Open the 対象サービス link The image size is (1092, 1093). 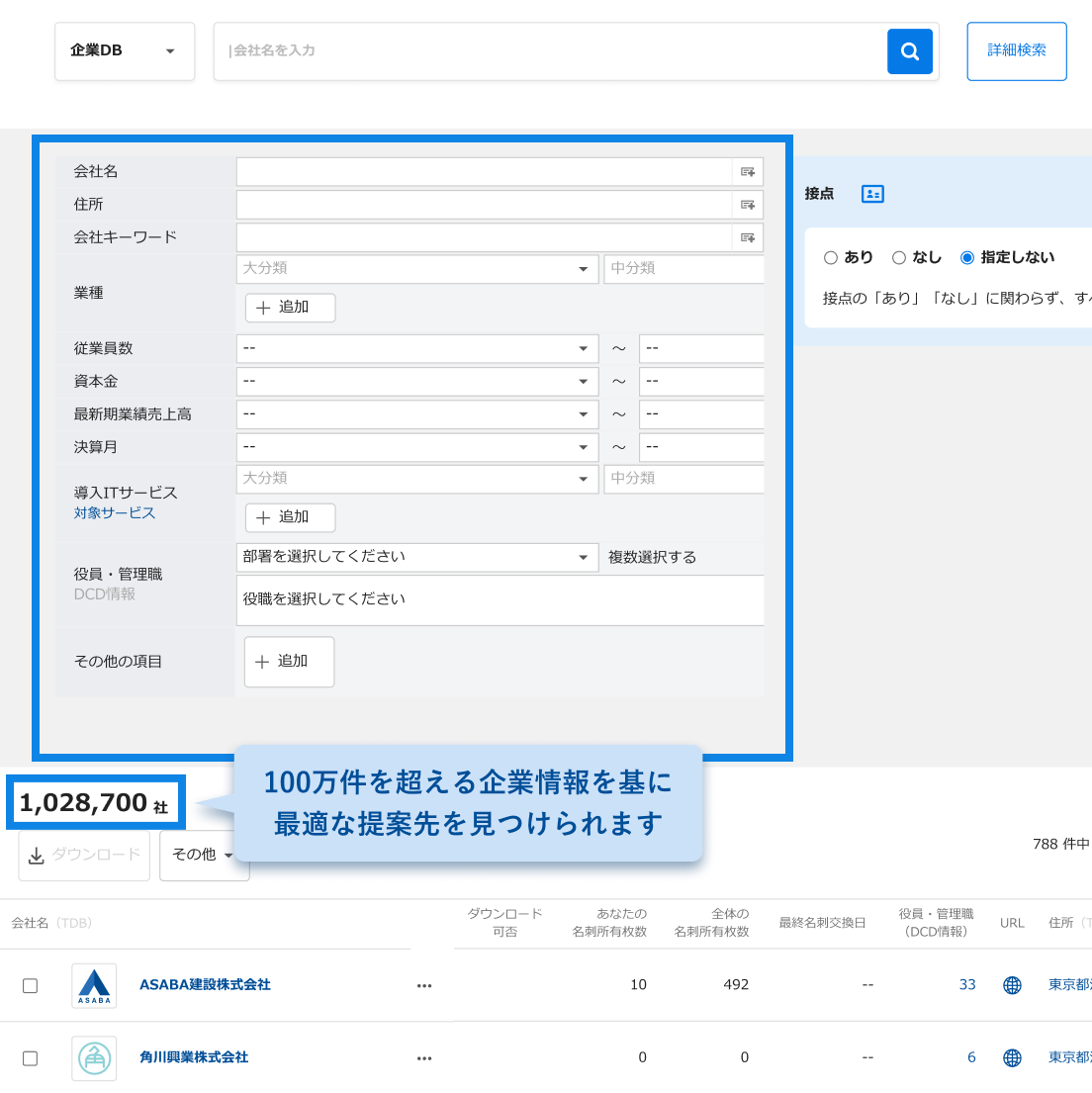(x=115, y=513)
